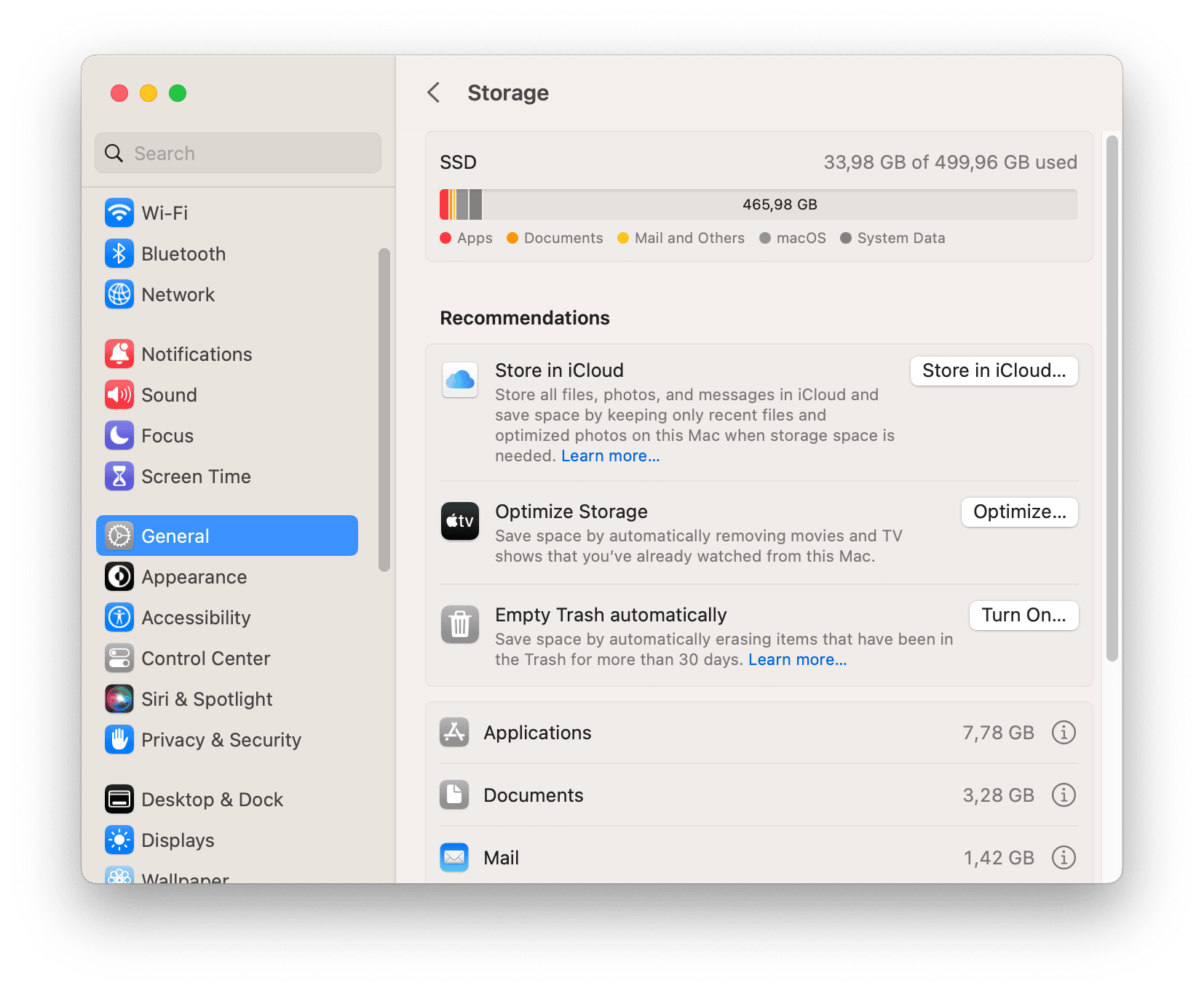
Task: Open the Learn more link about iCloud storage
Action: pyautogui.click(x=610, y=455)
